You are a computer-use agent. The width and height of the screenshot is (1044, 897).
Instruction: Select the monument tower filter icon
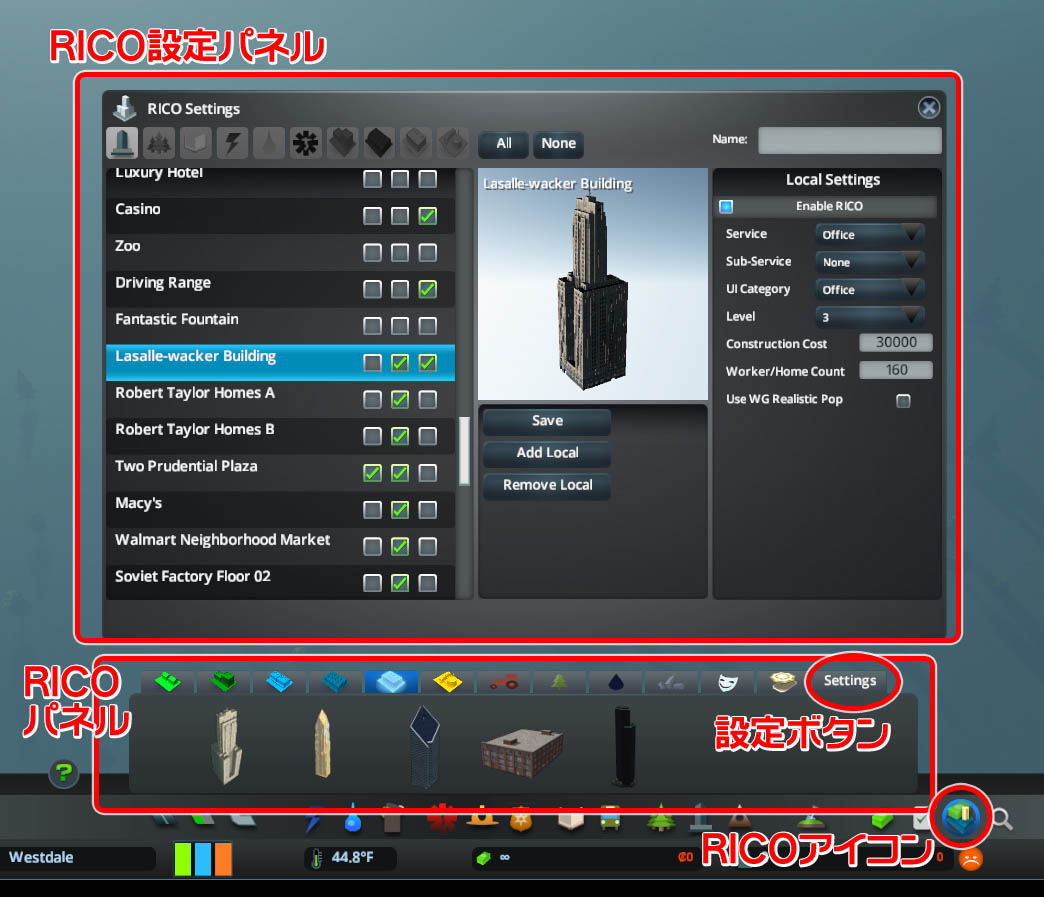(x=122, y=143)
